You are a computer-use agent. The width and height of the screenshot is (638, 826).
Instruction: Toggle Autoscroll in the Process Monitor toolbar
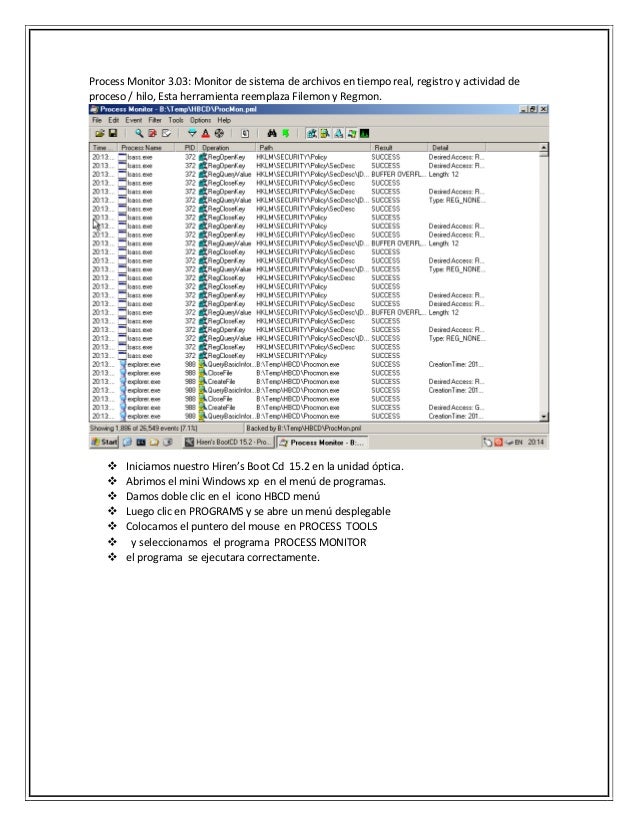(x=152, y=133)
